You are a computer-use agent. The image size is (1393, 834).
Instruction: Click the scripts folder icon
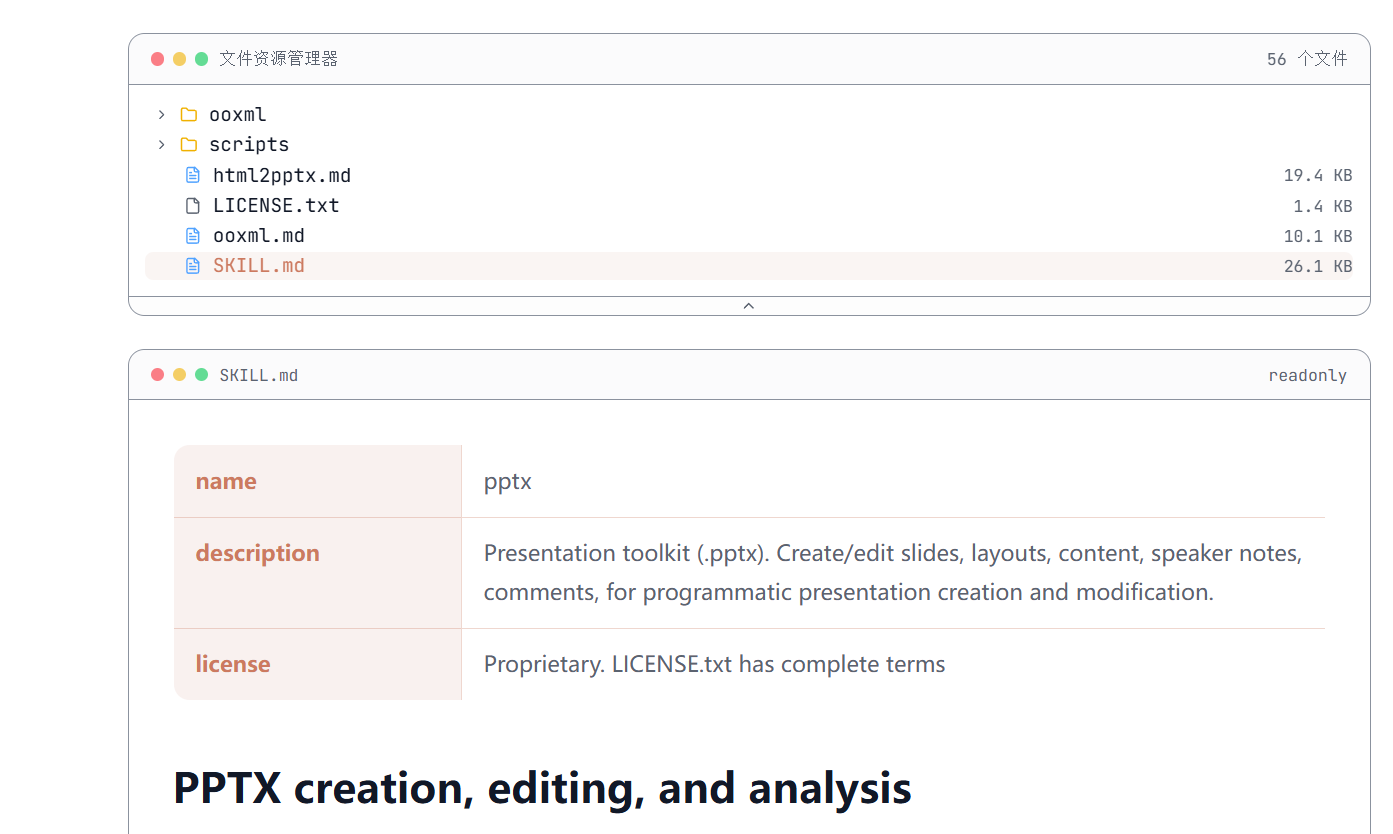[x=188, y=145]
